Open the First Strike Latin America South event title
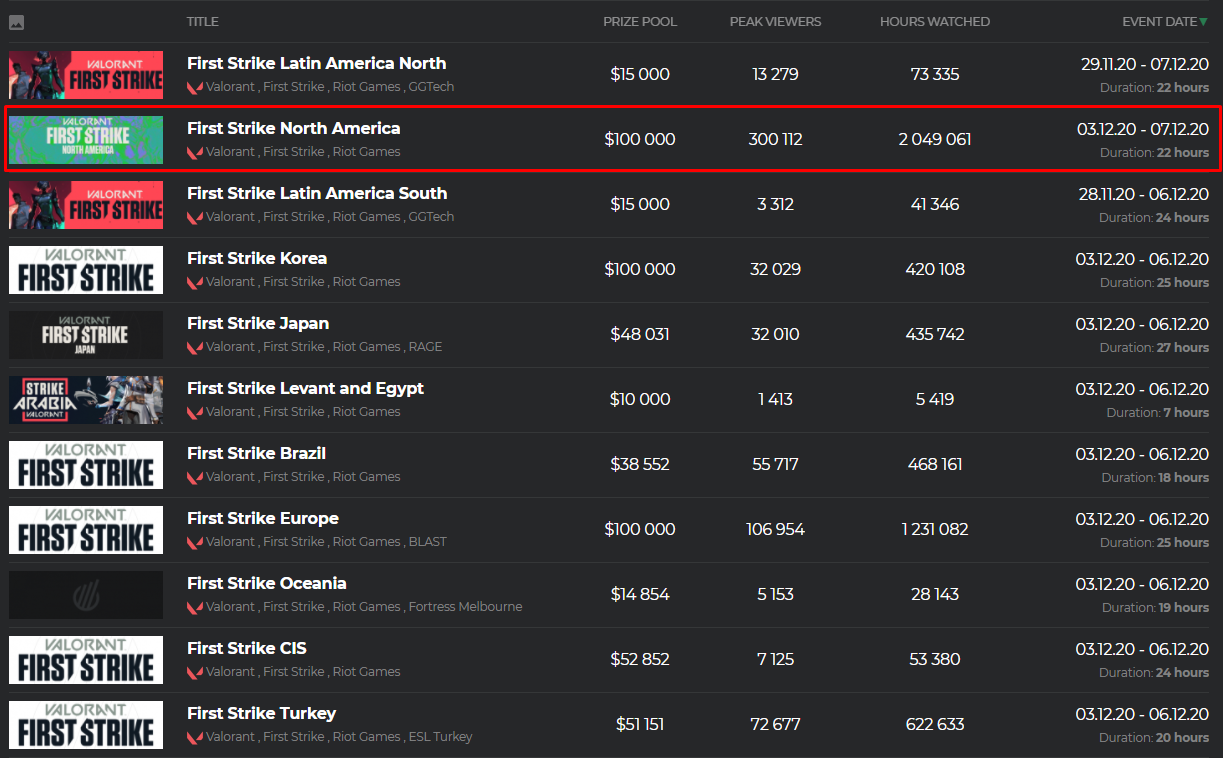 317,193
